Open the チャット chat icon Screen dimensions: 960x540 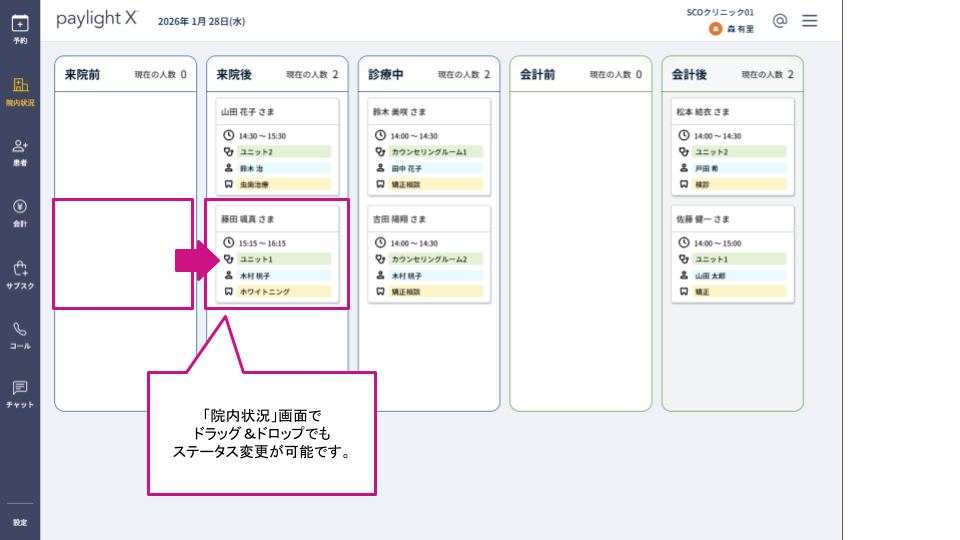click(20, 394)
